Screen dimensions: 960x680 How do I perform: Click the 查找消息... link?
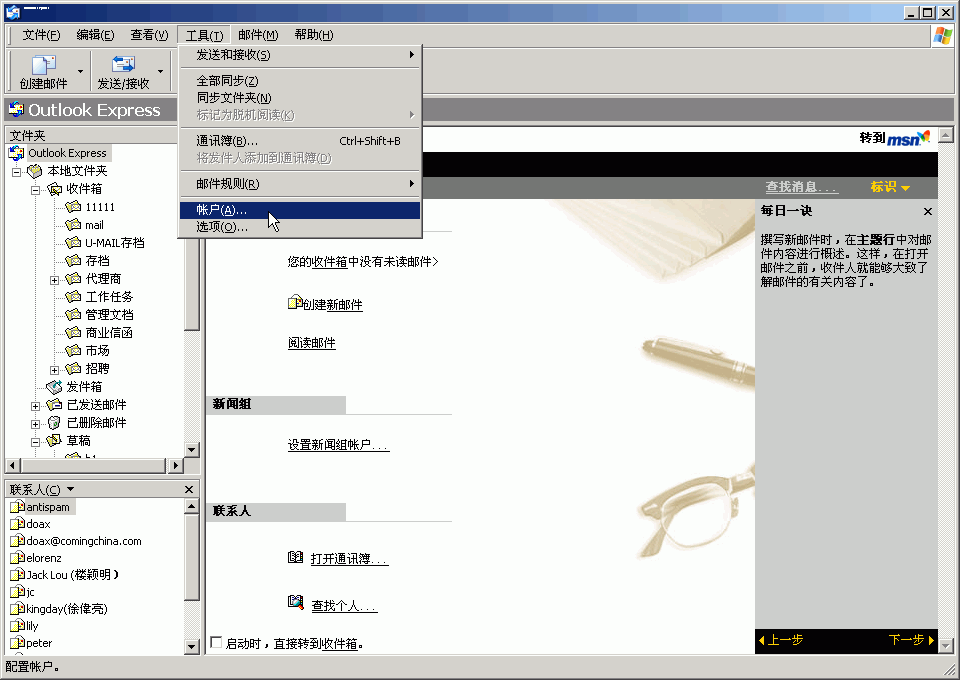(801, 187)
